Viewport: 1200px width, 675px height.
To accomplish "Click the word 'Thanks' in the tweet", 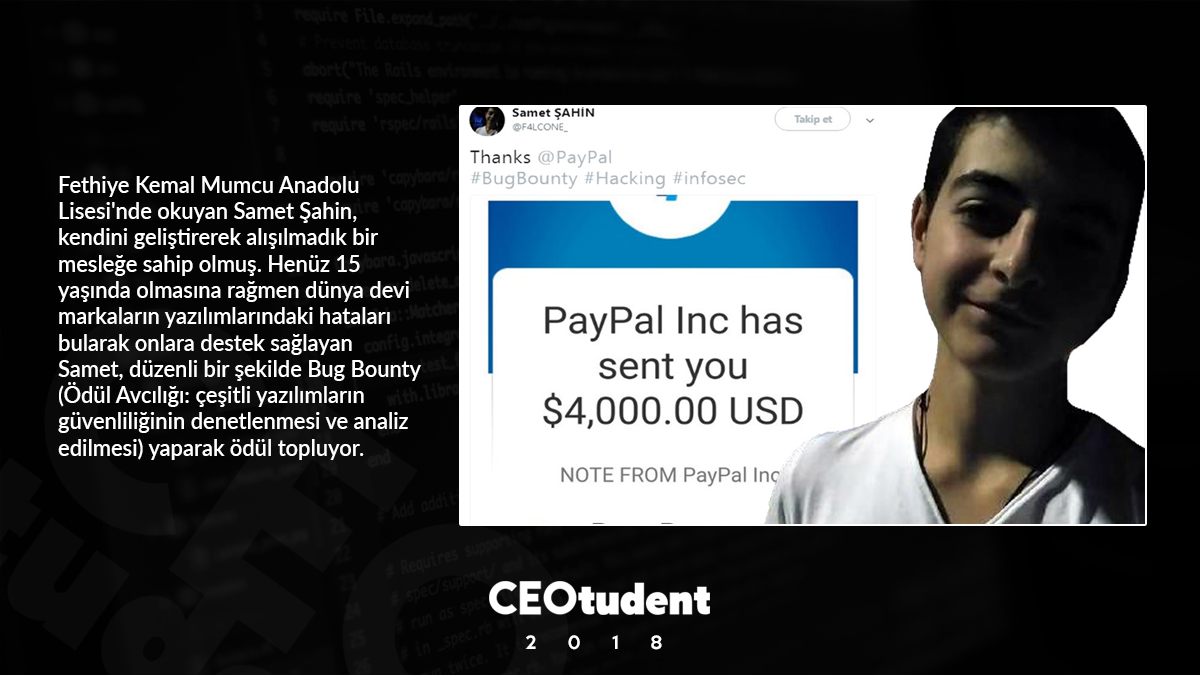I will [500, 157].
